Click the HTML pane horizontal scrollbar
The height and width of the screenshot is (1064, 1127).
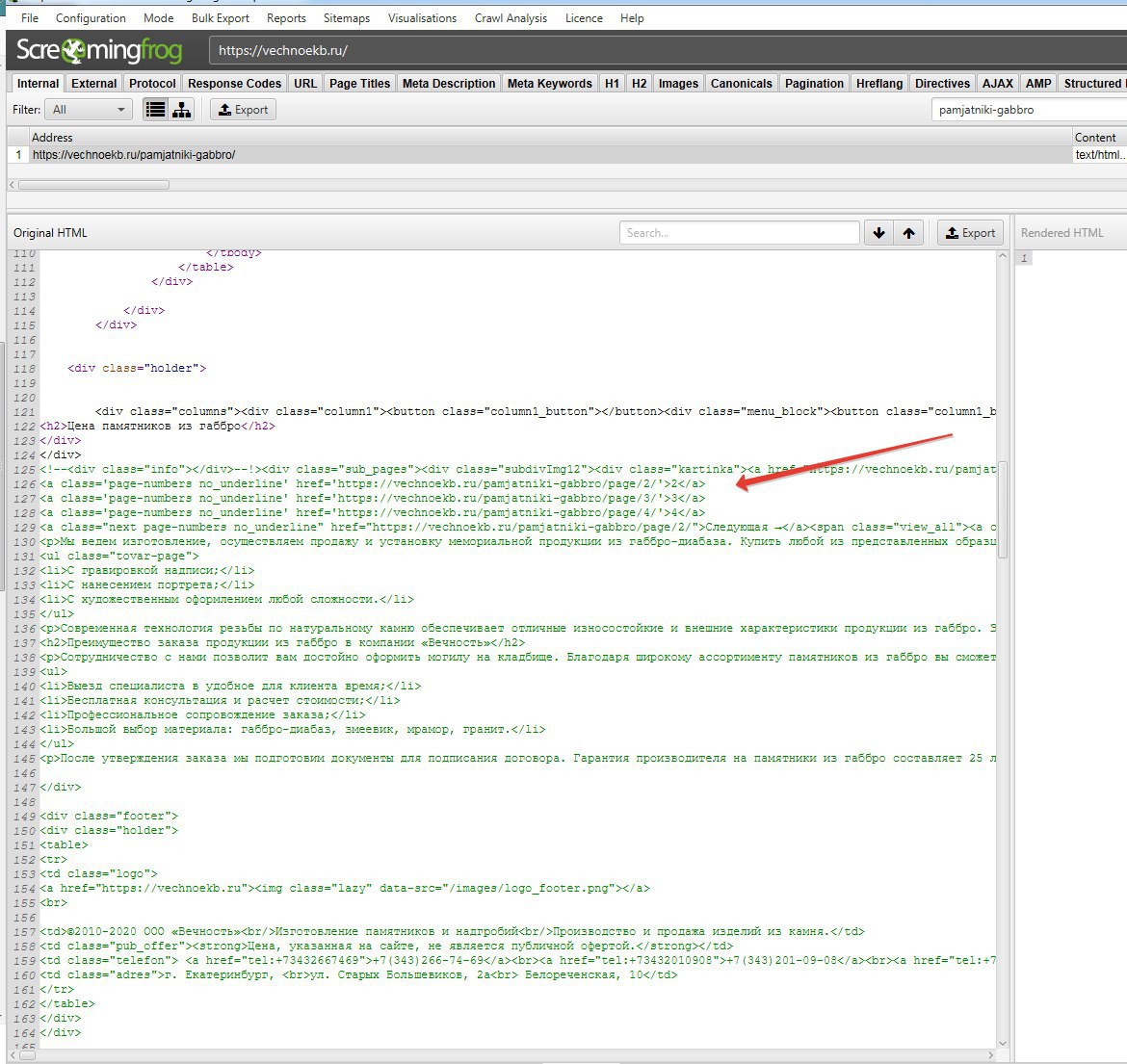click(x=27, y=1055)
